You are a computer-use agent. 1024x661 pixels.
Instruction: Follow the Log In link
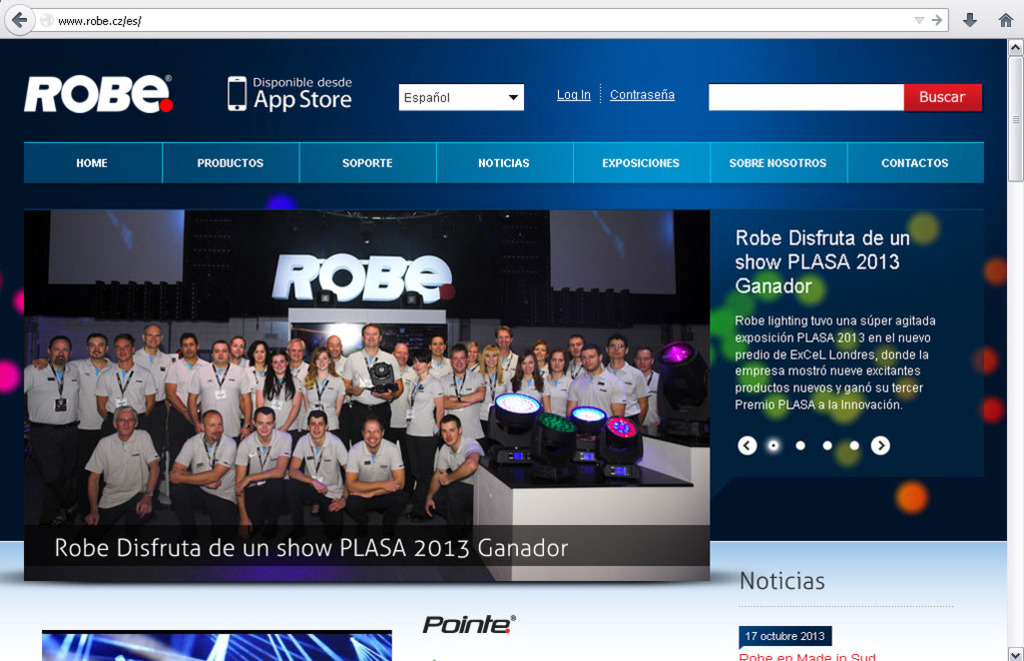(x=573, y=95)
